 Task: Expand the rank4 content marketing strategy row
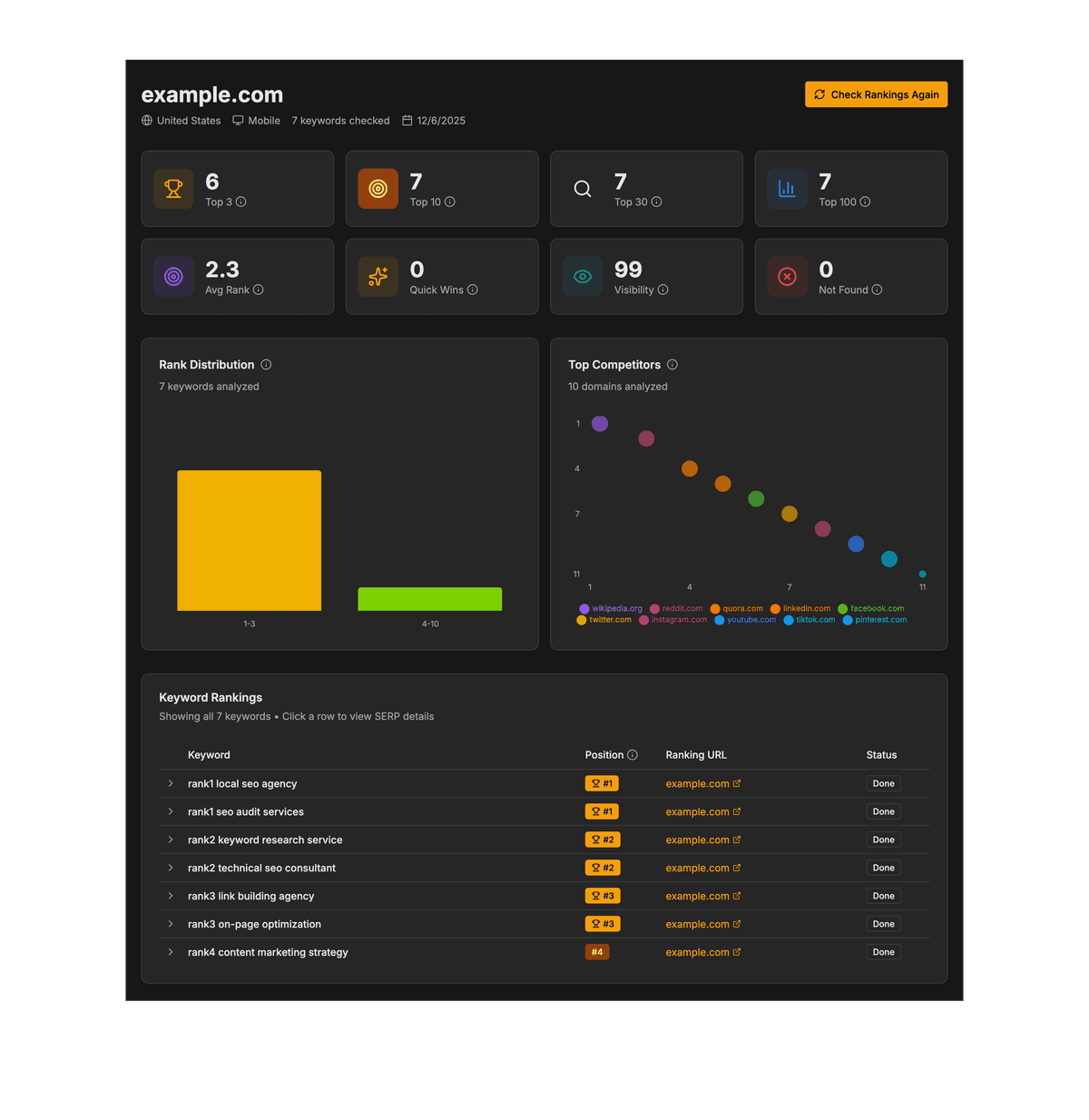click(x=170, y=952)
